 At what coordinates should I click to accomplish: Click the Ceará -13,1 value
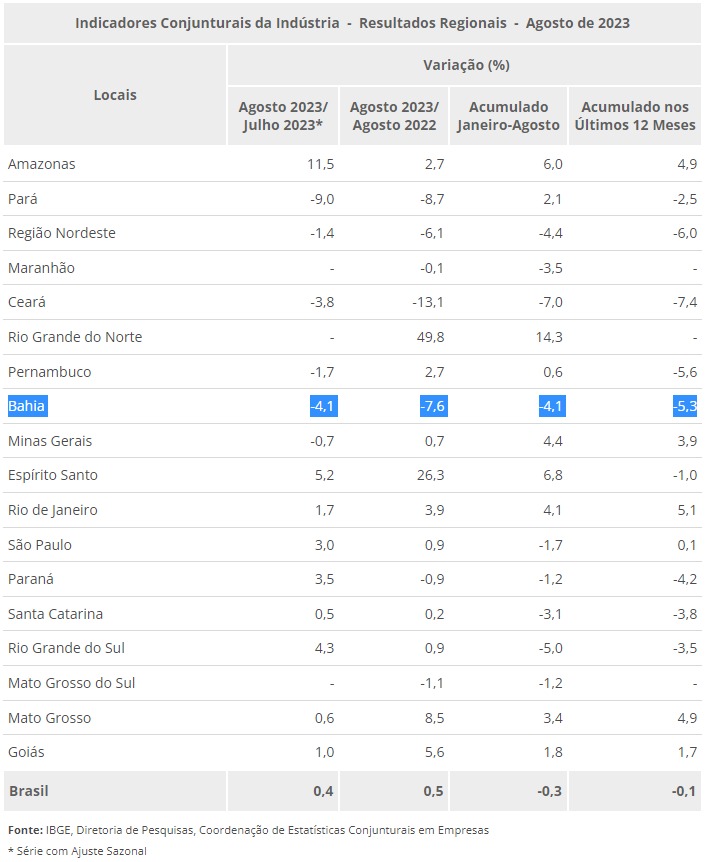coord(428,302)
